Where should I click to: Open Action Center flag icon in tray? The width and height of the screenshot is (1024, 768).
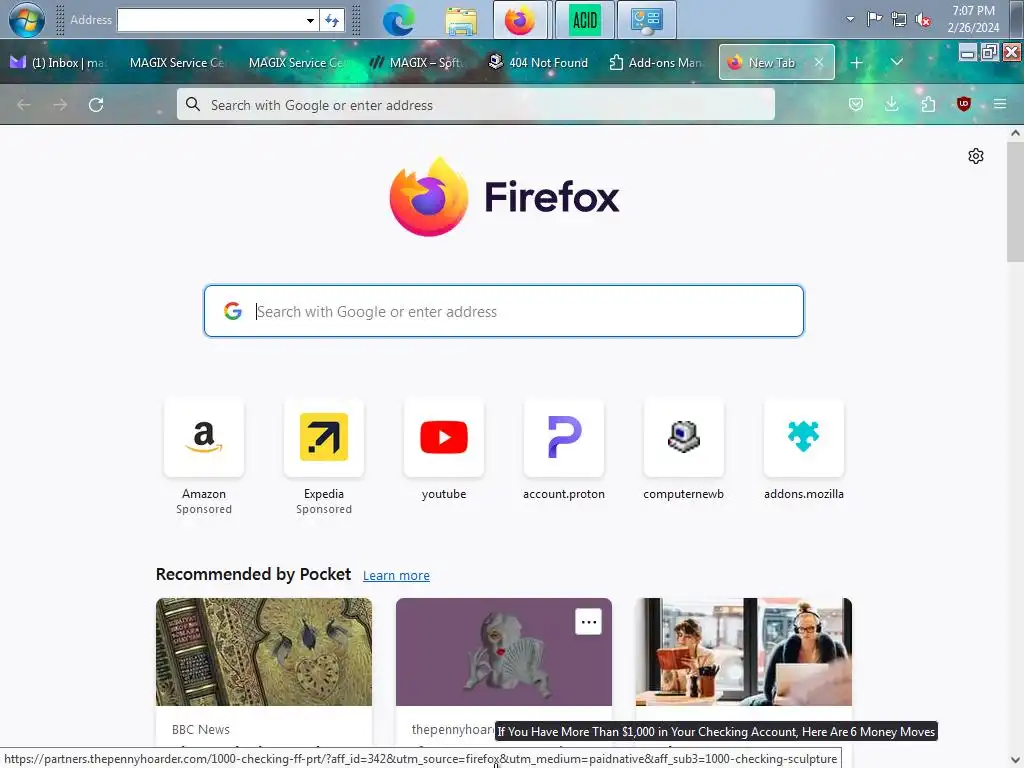coord(874,19)
